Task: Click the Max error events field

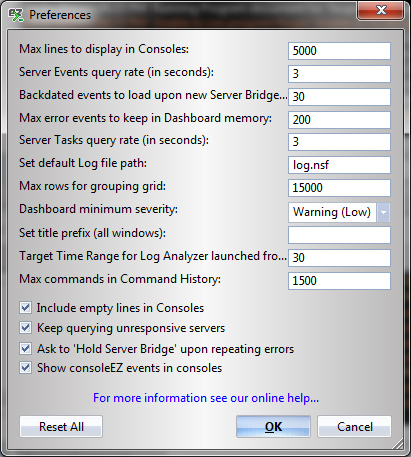Action: coord(339,120)
